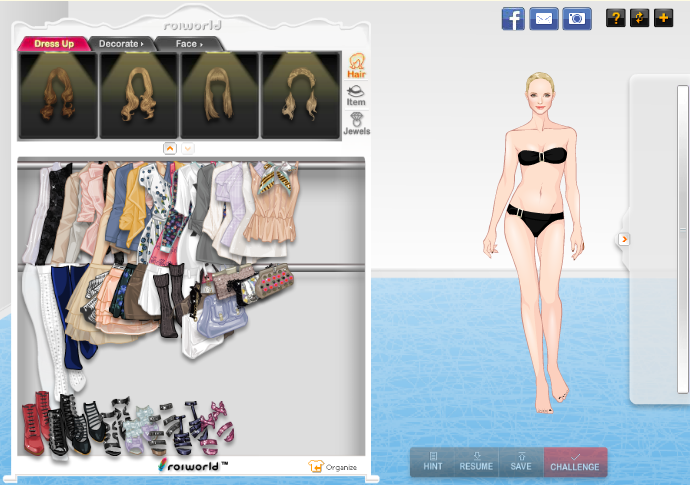The height and width of the screenshot is (485, 690).
Task: Open help with the question mark icon
Action: coord(615,18)
